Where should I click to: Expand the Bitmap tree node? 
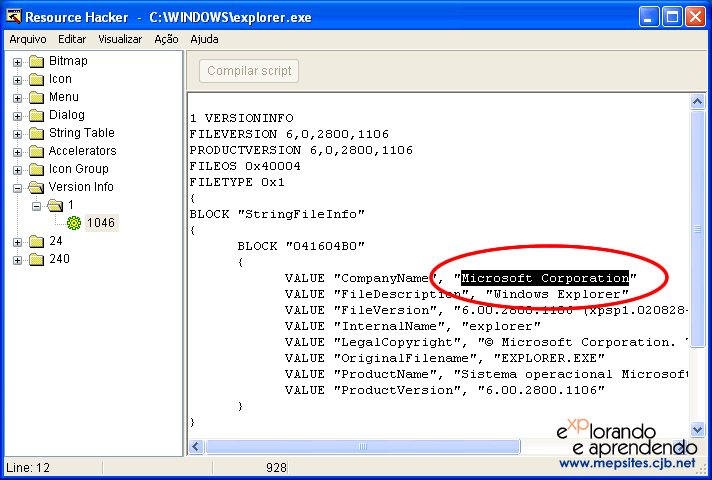[x=17, y=62]
